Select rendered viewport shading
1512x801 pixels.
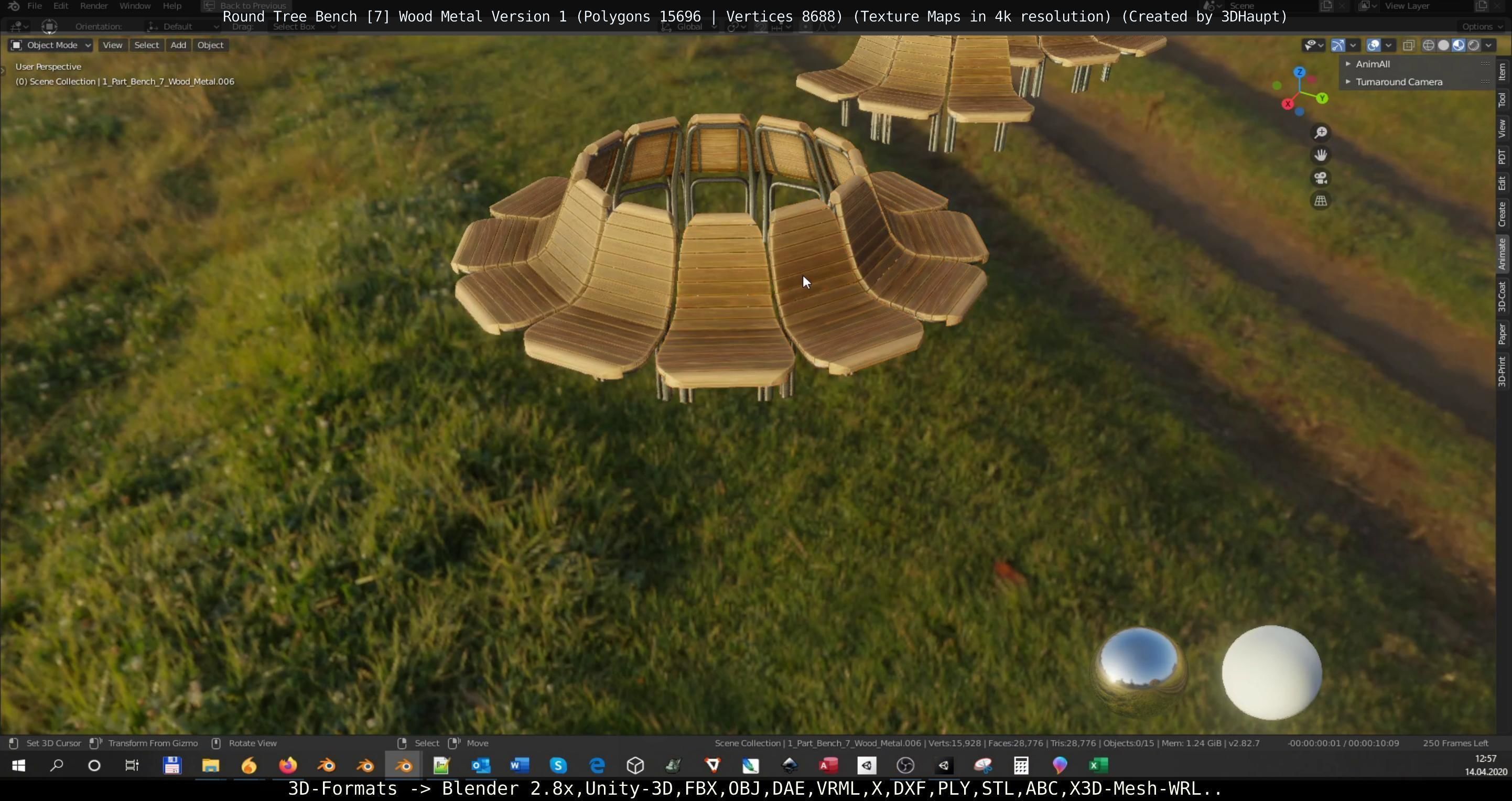1474,45
